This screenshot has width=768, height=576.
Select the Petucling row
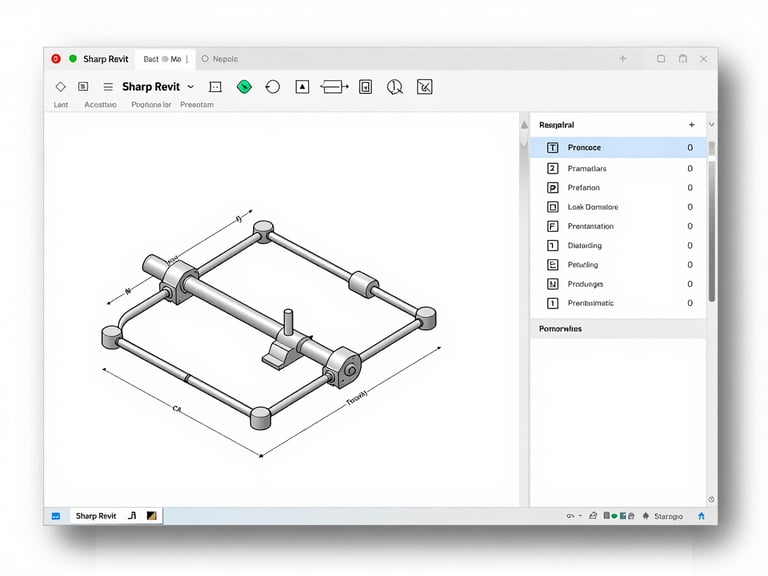[618, 264]
